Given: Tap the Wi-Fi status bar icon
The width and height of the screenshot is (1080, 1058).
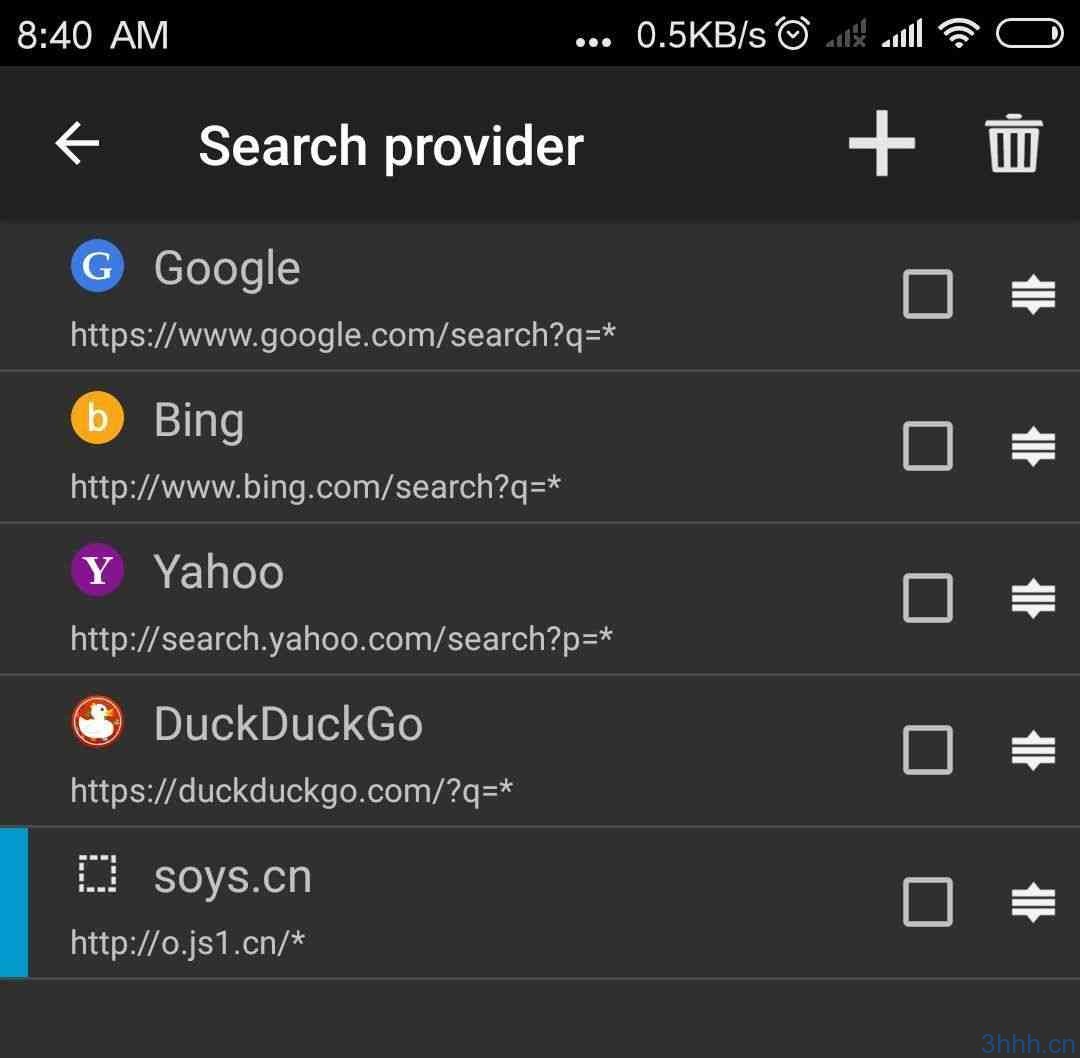Looking at the screenshot, I should [x=958, y=35].
